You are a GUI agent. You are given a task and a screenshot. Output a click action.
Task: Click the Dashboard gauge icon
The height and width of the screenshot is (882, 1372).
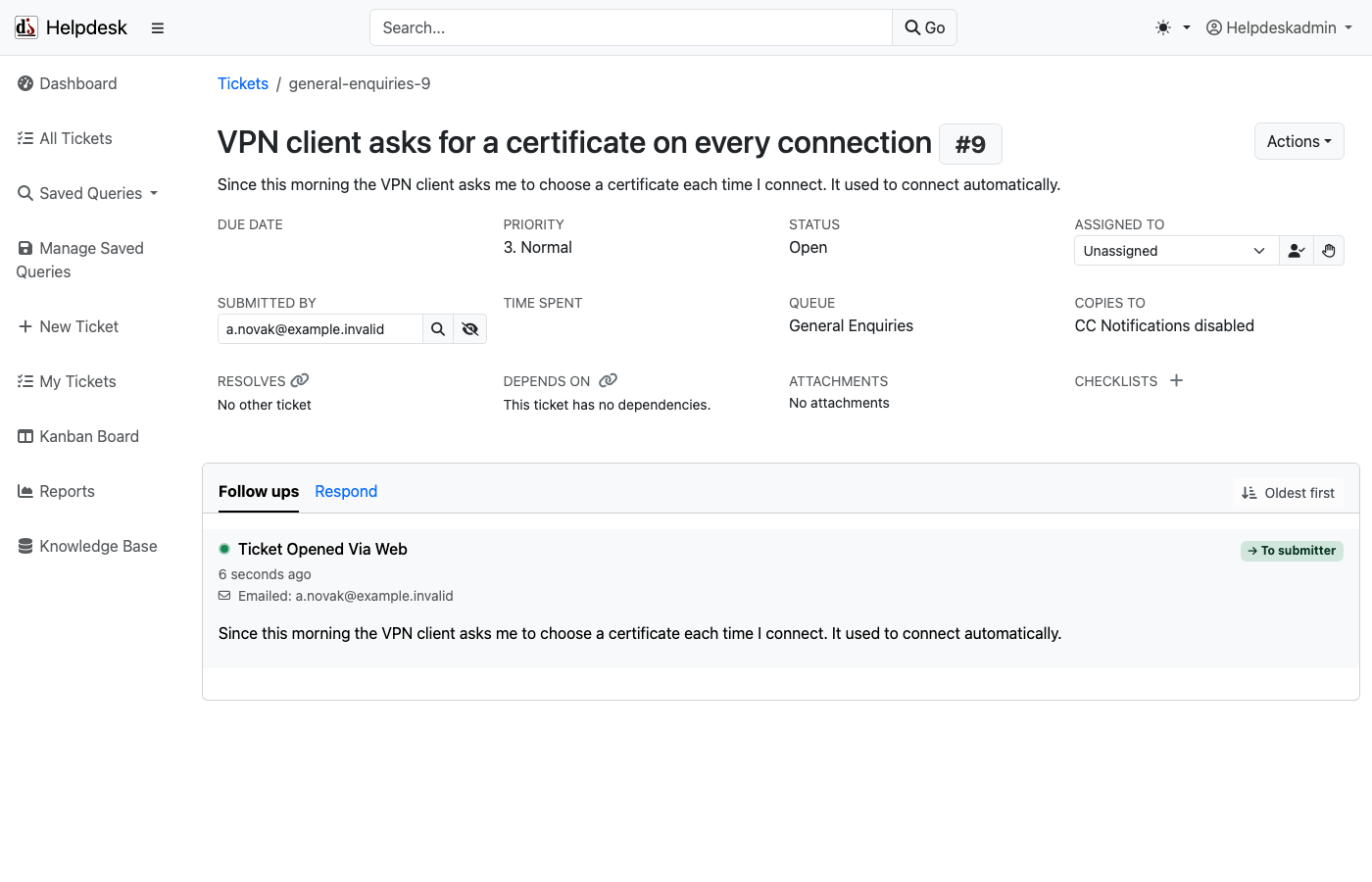point(25,83)
